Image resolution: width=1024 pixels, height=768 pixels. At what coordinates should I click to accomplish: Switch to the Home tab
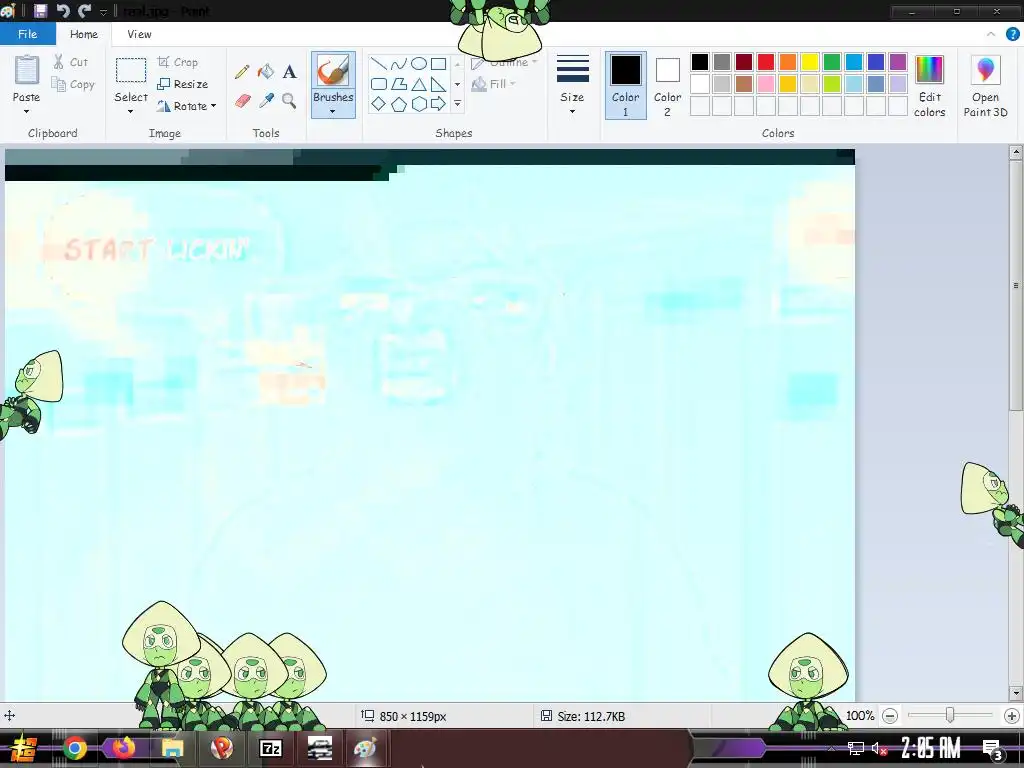(x=84, y=34)
